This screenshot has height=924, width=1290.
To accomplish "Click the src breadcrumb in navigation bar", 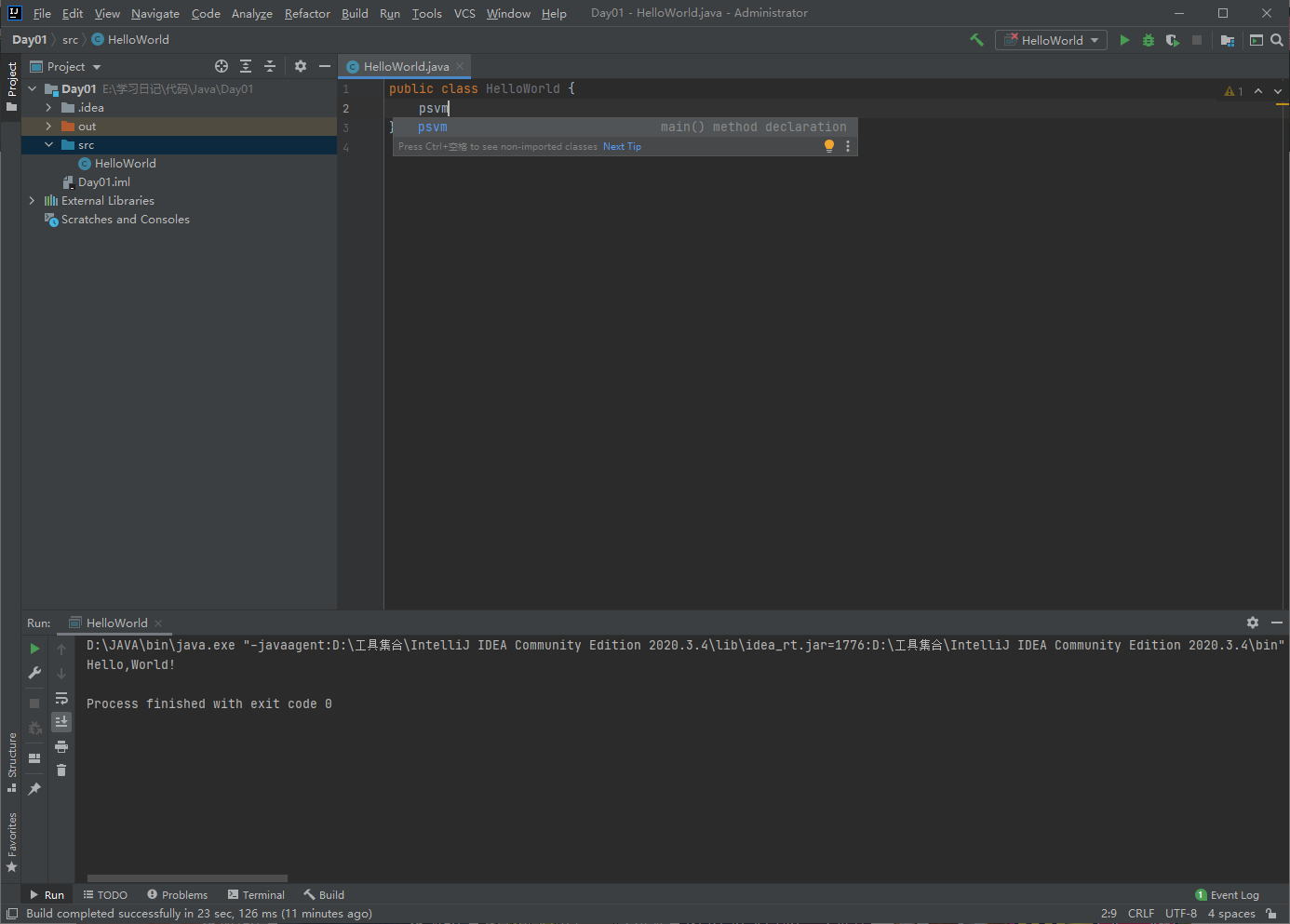I will pos(70,39).
